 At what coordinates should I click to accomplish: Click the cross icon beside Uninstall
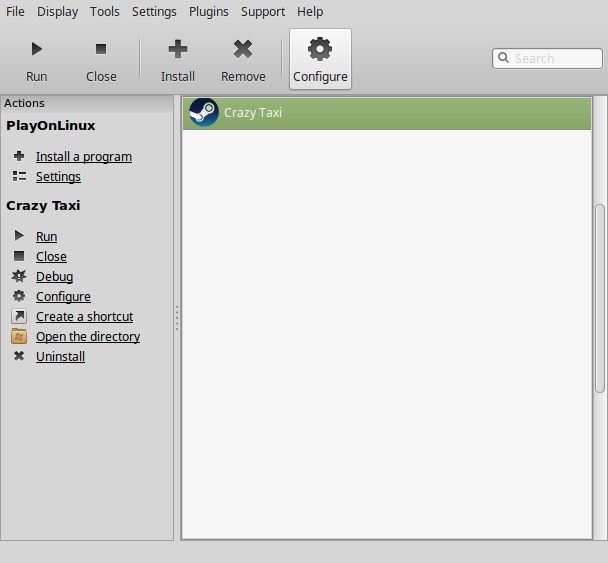[19, 356]
